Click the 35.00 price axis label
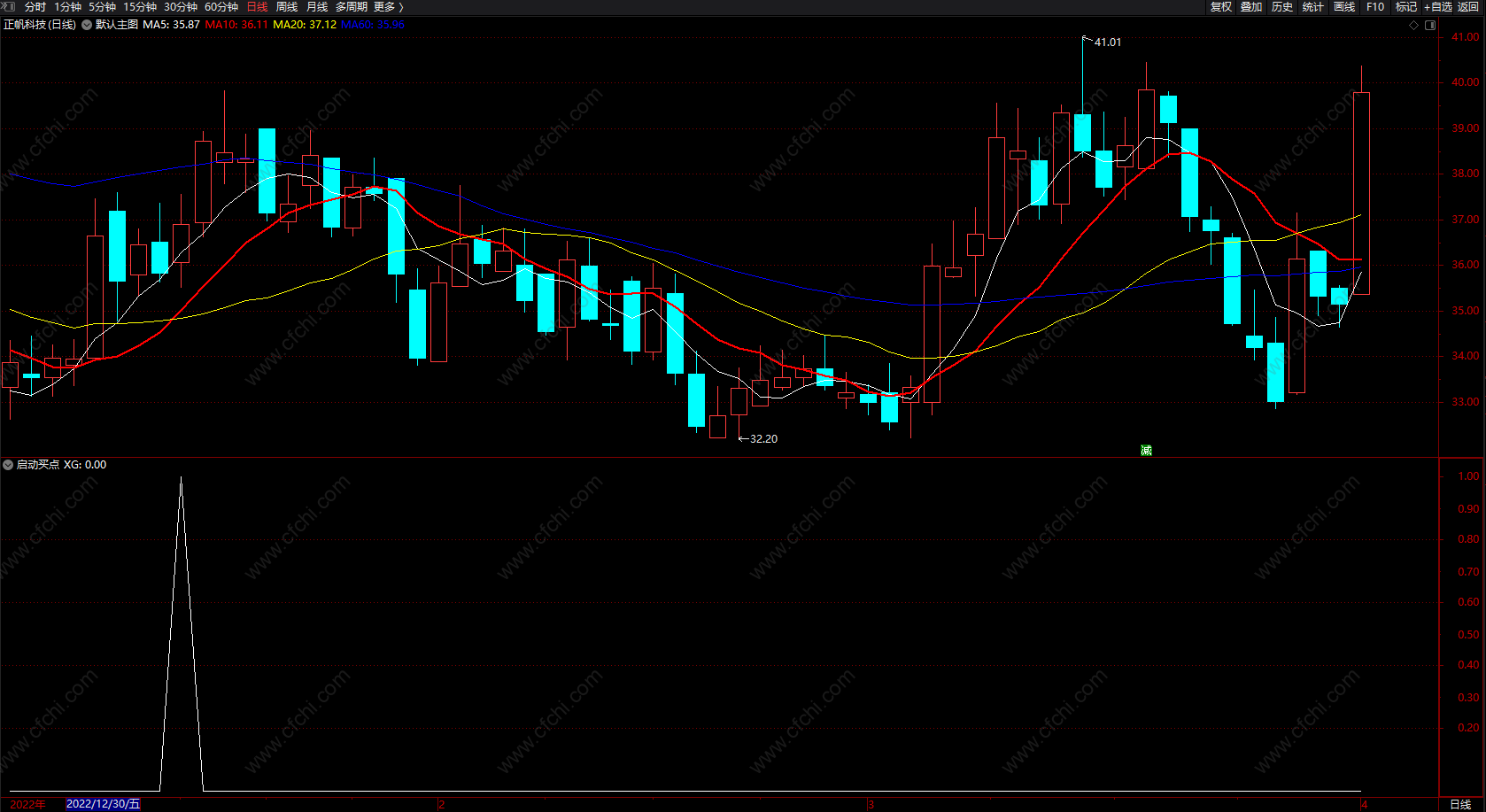The image size is (1486, 812). click(x=1465, y=311)
